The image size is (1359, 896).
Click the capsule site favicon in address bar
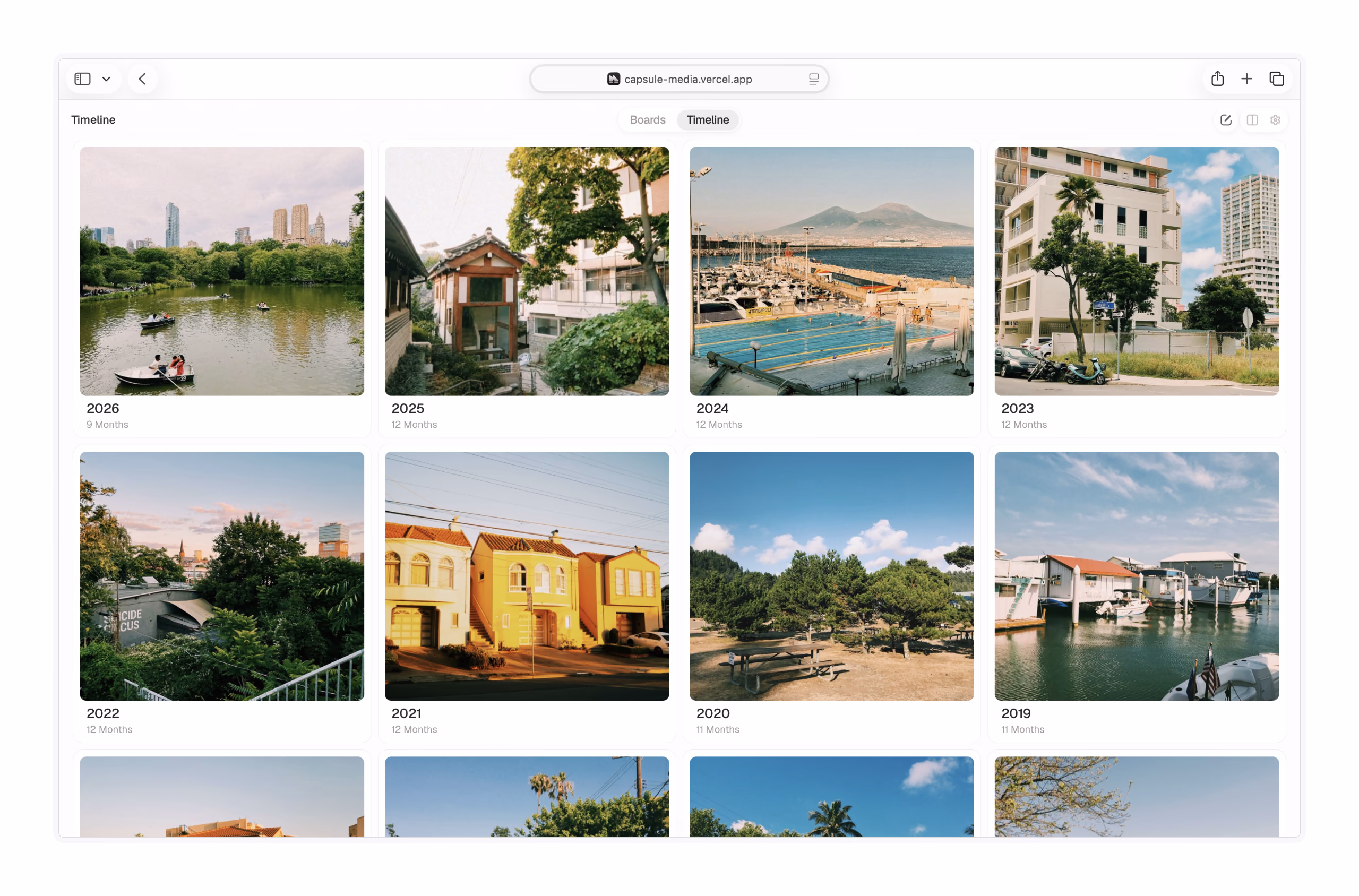[x=613, y=79]
